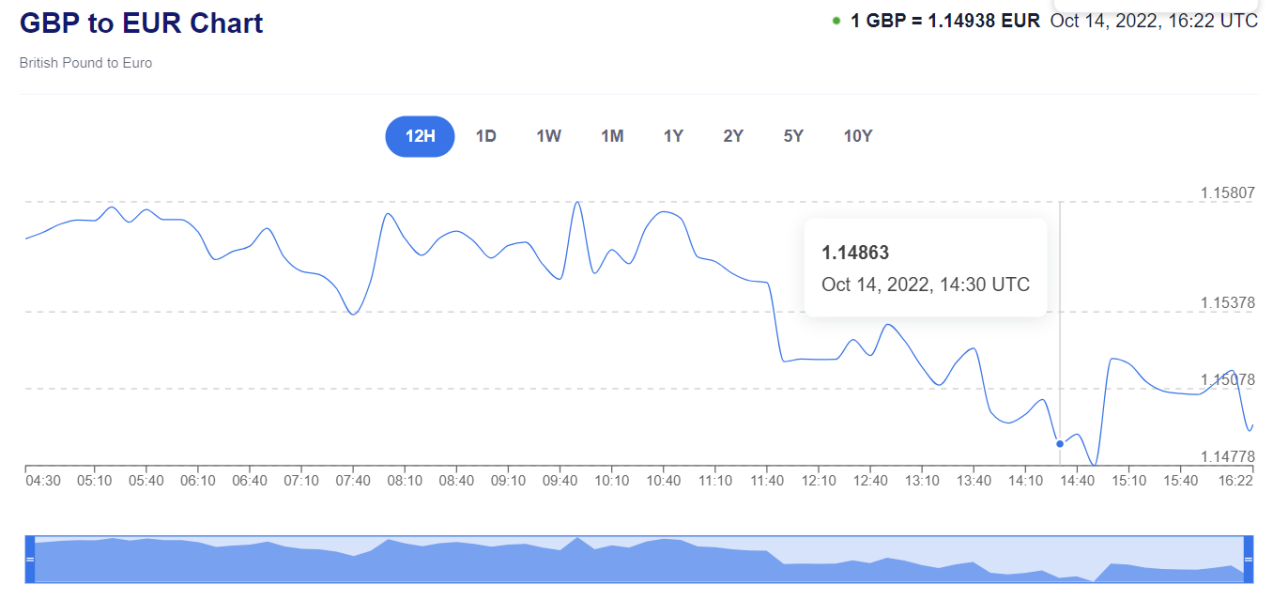The height and width of the screenshot is (600, 1273).
Task: Show the 1M time range
Action: [612, 137]
